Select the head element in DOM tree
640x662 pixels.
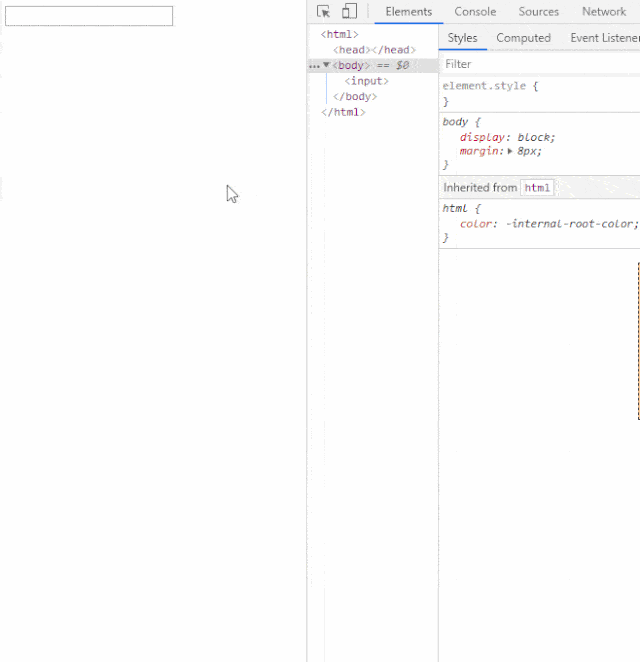point(374,50)
